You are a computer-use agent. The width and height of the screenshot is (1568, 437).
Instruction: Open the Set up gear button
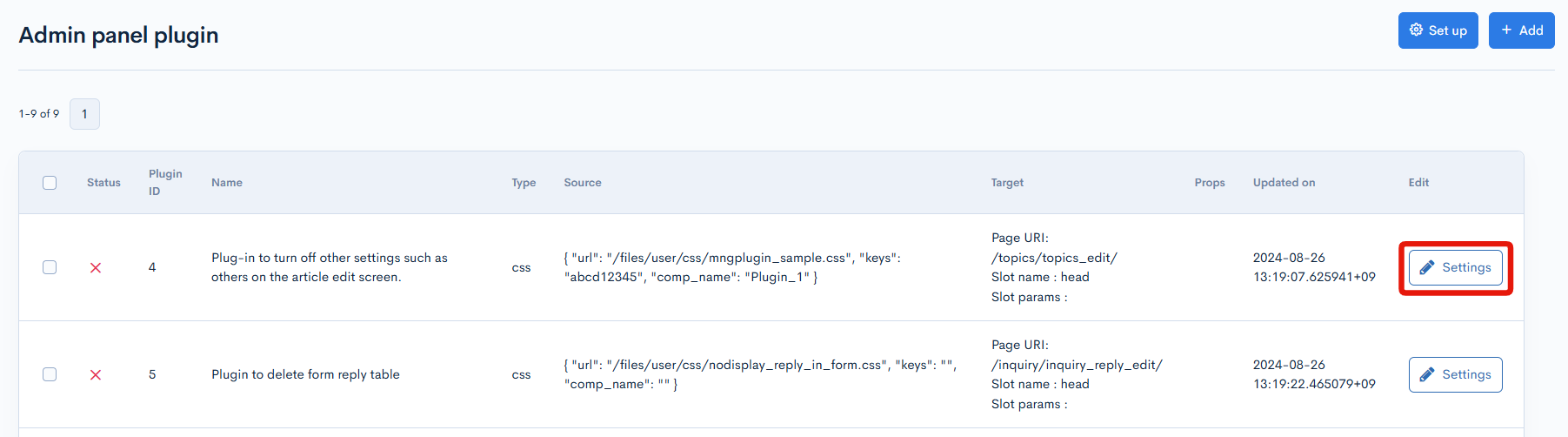[x=1438, y=30]
